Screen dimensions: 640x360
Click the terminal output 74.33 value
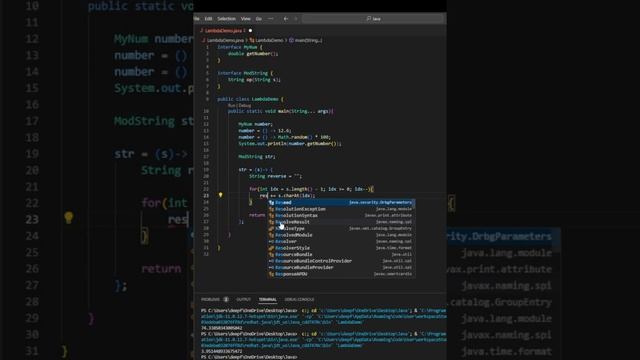(222, 328)
